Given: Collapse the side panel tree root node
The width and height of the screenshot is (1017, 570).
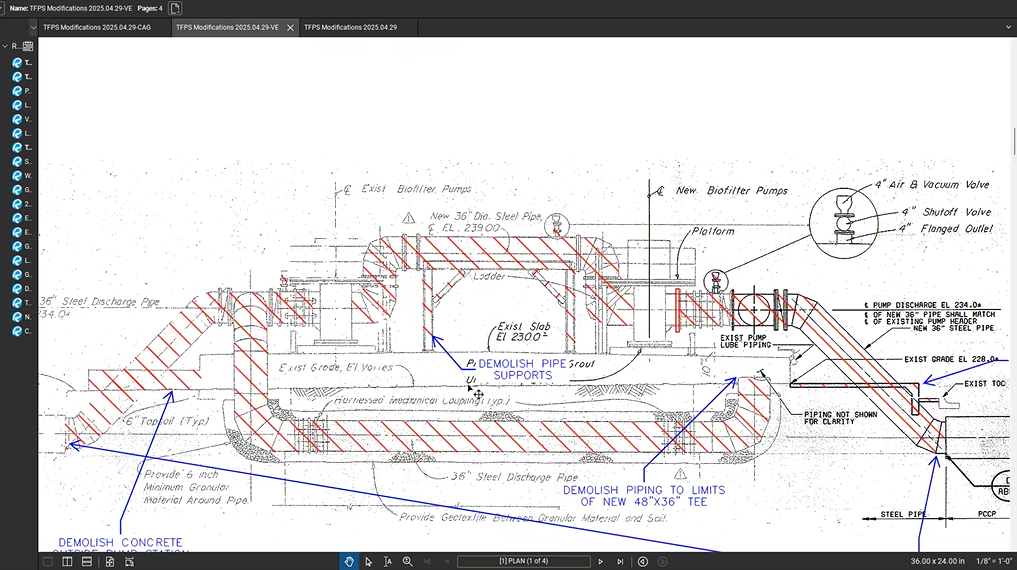Looking at the screenshot, I should (x=4, y=46).
